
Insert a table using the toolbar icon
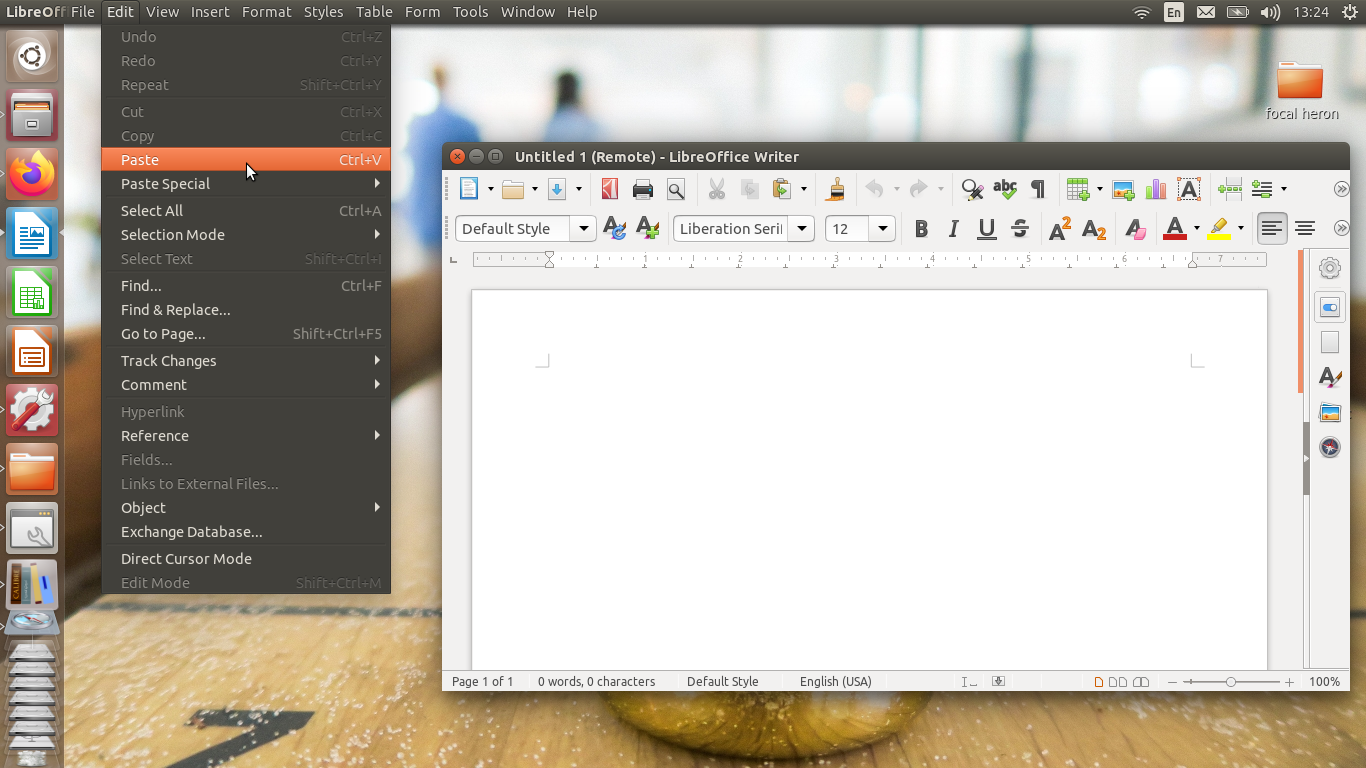click(1077, 189)
